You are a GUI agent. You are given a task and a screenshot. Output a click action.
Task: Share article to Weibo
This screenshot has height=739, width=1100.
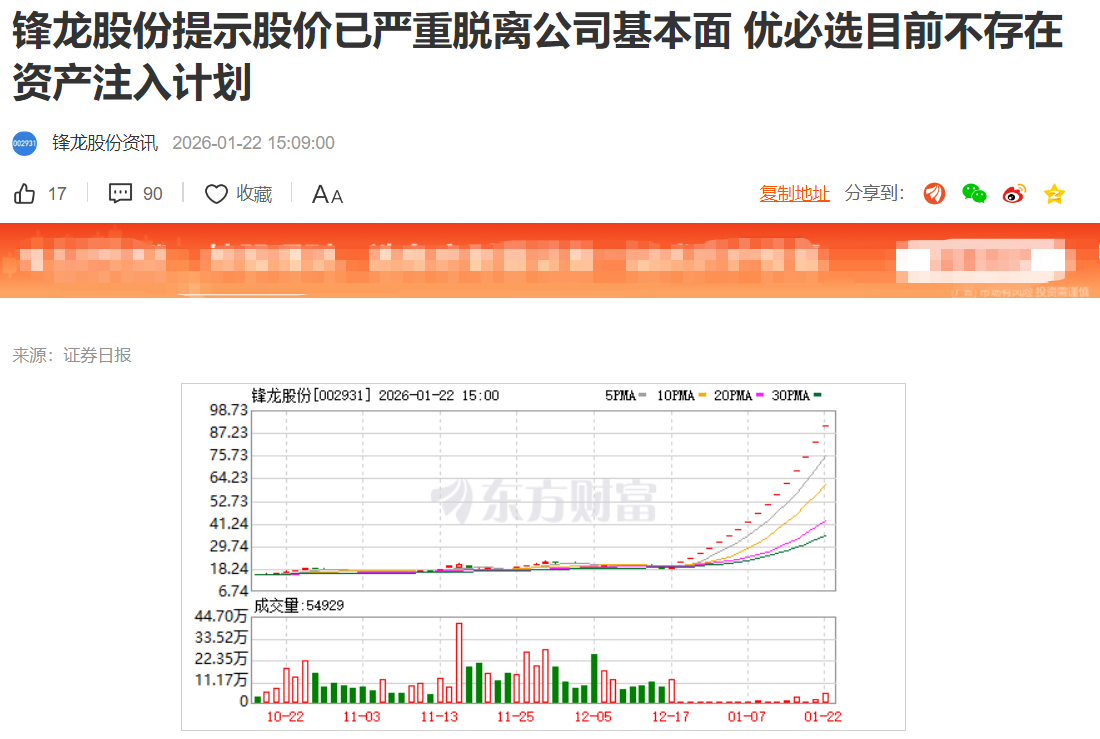1014,194
